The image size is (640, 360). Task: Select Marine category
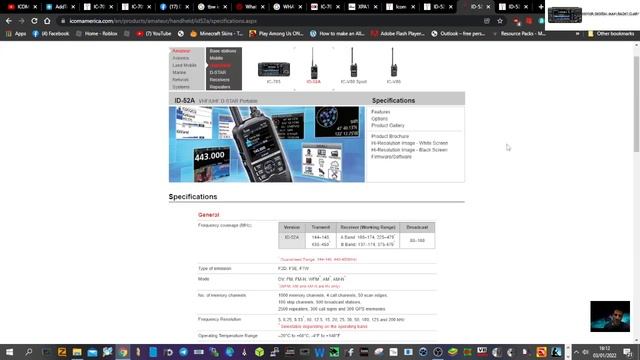click(x=179, y=72)
